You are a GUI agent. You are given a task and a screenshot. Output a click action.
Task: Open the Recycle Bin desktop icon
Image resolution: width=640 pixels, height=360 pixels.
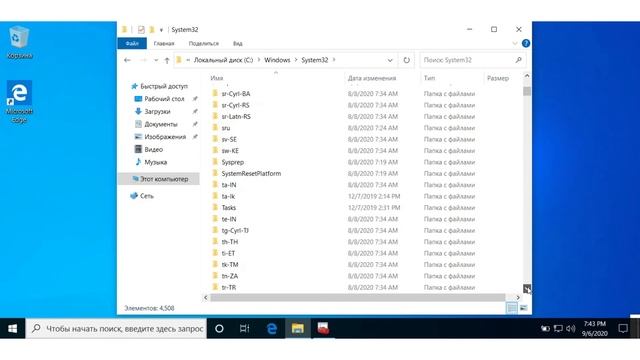pos(19,42)
